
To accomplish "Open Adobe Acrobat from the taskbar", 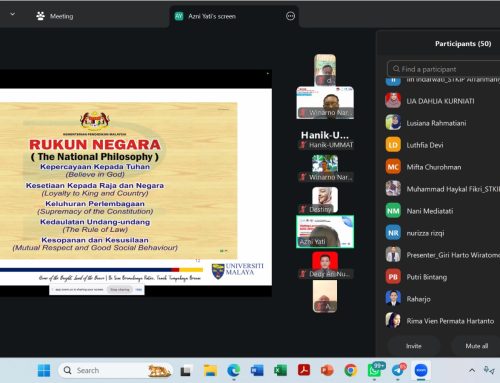I will coord(304,370).
